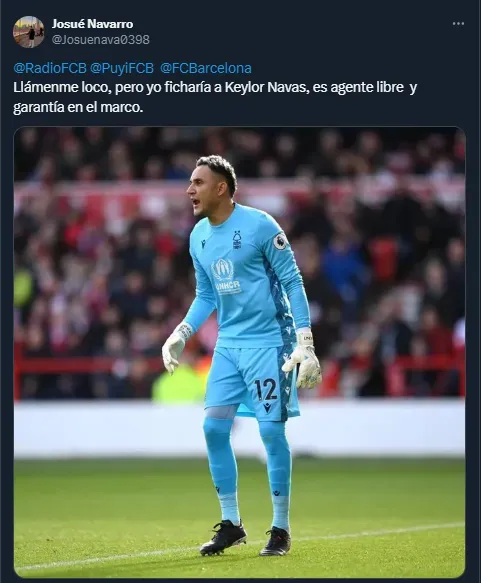Open the @FCBarcelona mention
Image resolution: width=481 pixels, height=583 pixels.
[206, 68]
